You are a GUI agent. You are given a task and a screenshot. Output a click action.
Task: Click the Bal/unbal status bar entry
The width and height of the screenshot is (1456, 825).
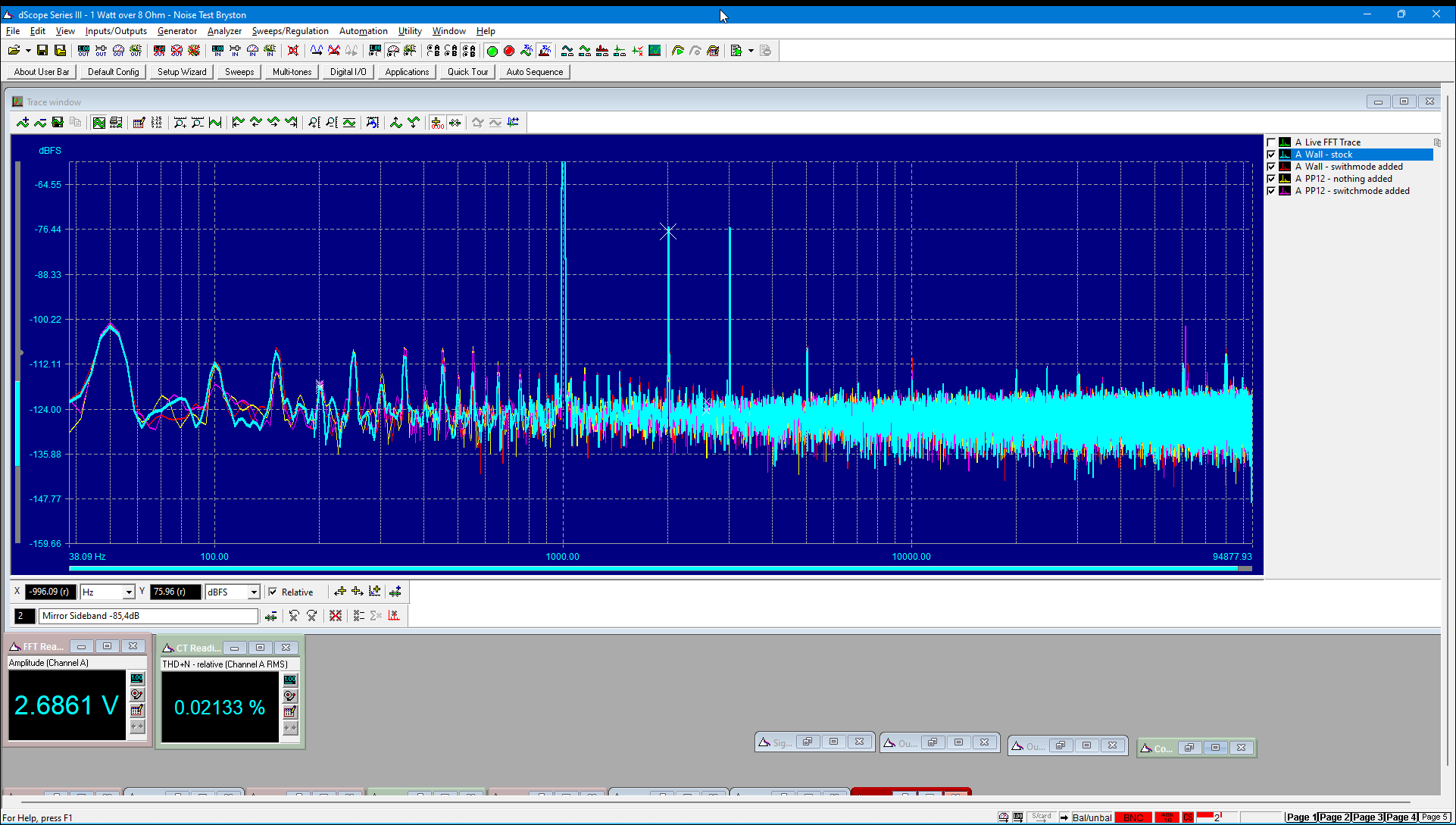click(1092, 817)
